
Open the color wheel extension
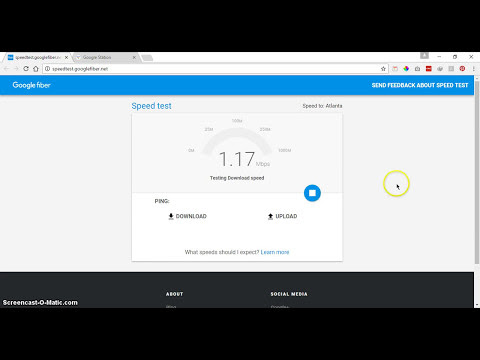406,69
